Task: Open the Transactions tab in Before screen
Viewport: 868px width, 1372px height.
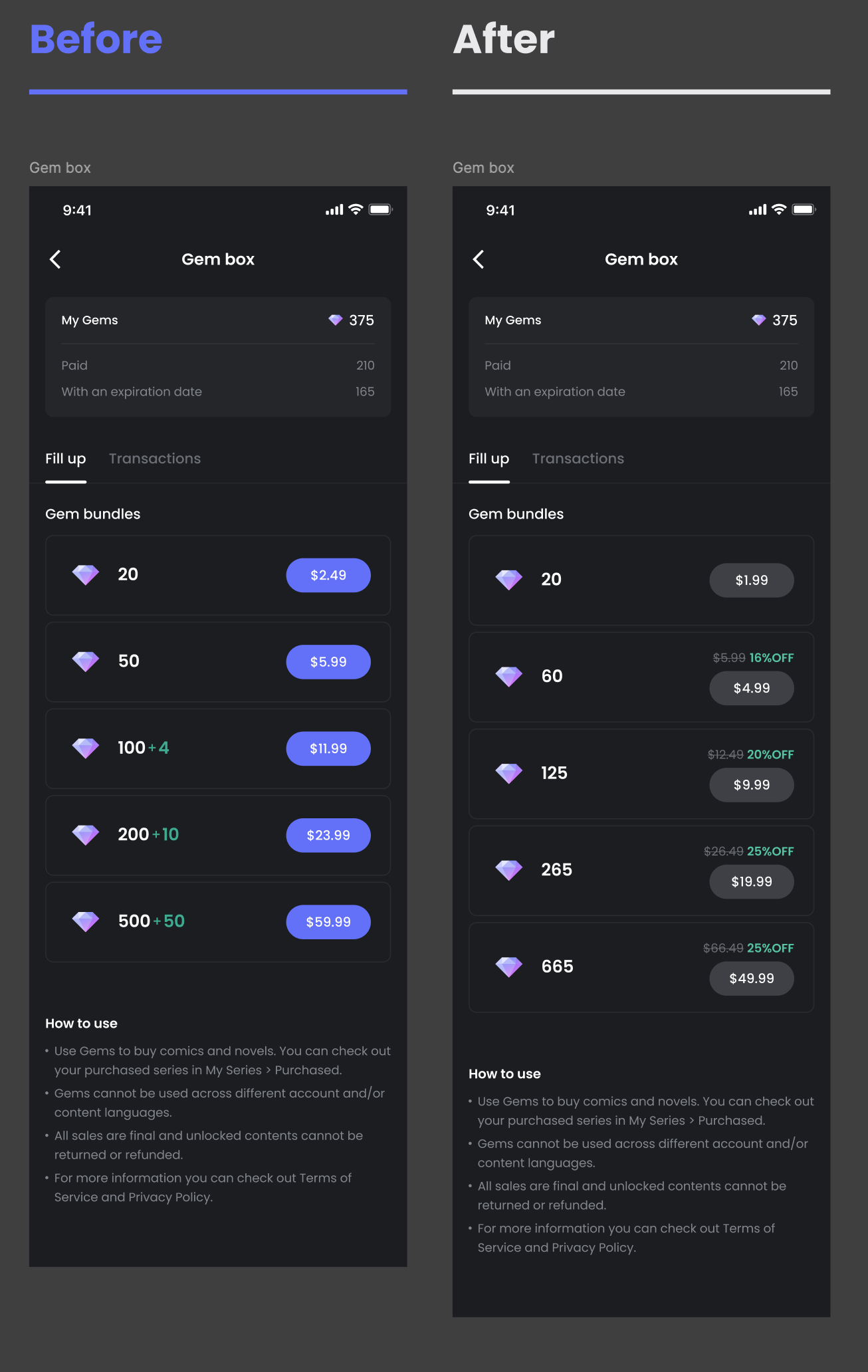Action: click(x=155, y=459)
